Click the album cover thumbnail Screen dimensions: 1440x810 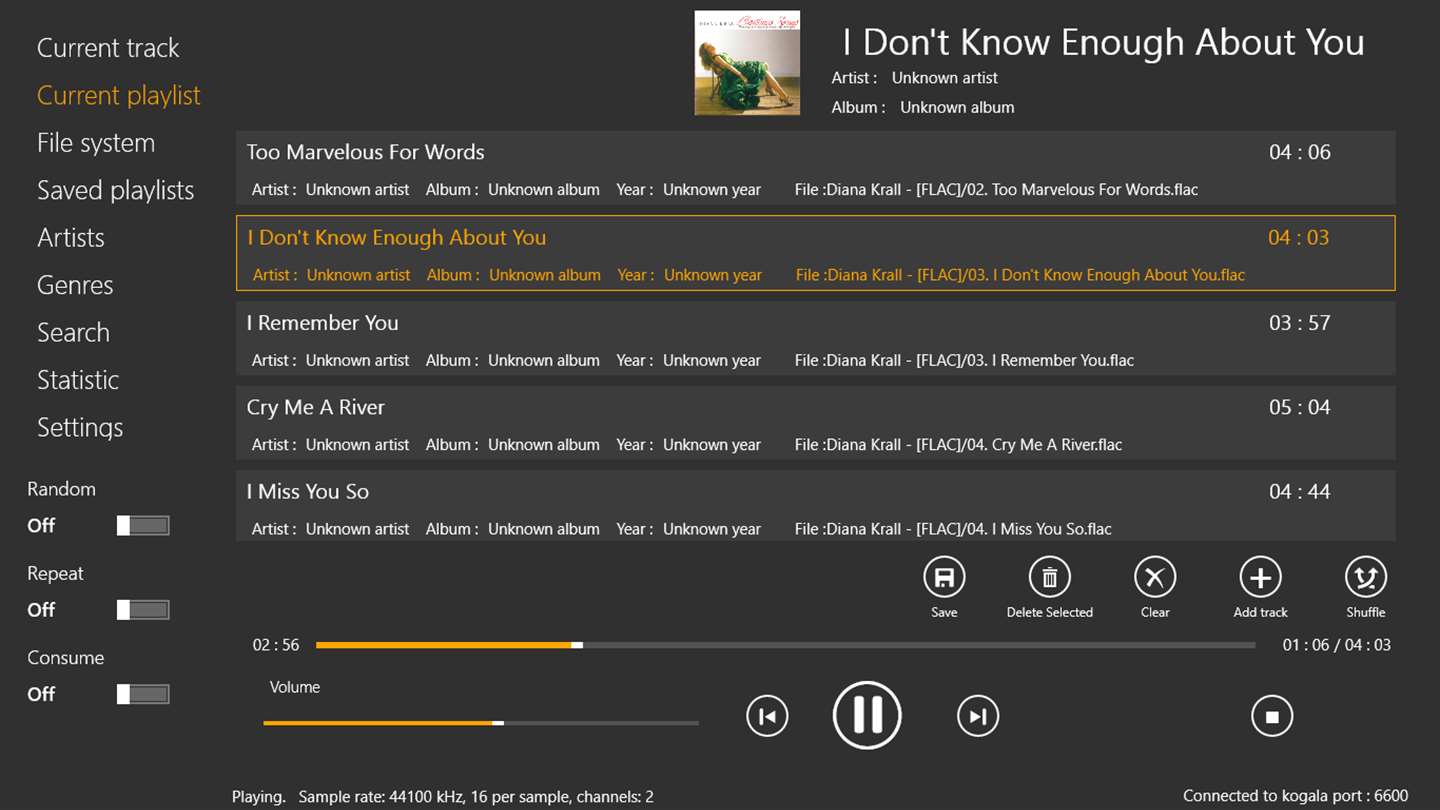coord(747,63)
